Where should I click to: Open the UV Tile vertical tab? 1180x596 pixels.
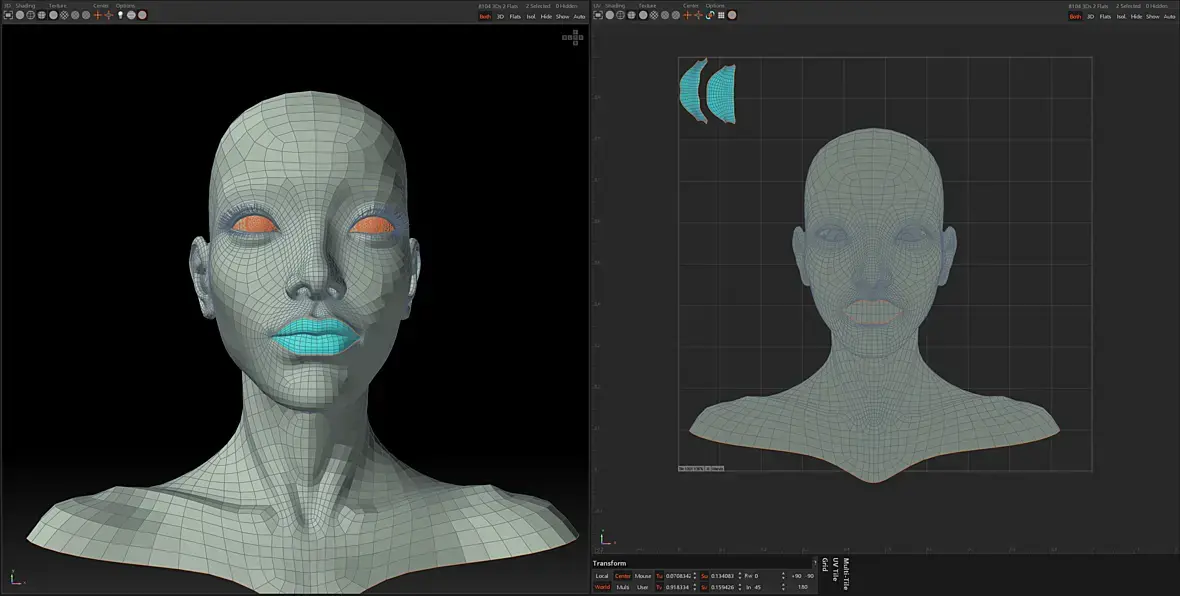point(835,570)
